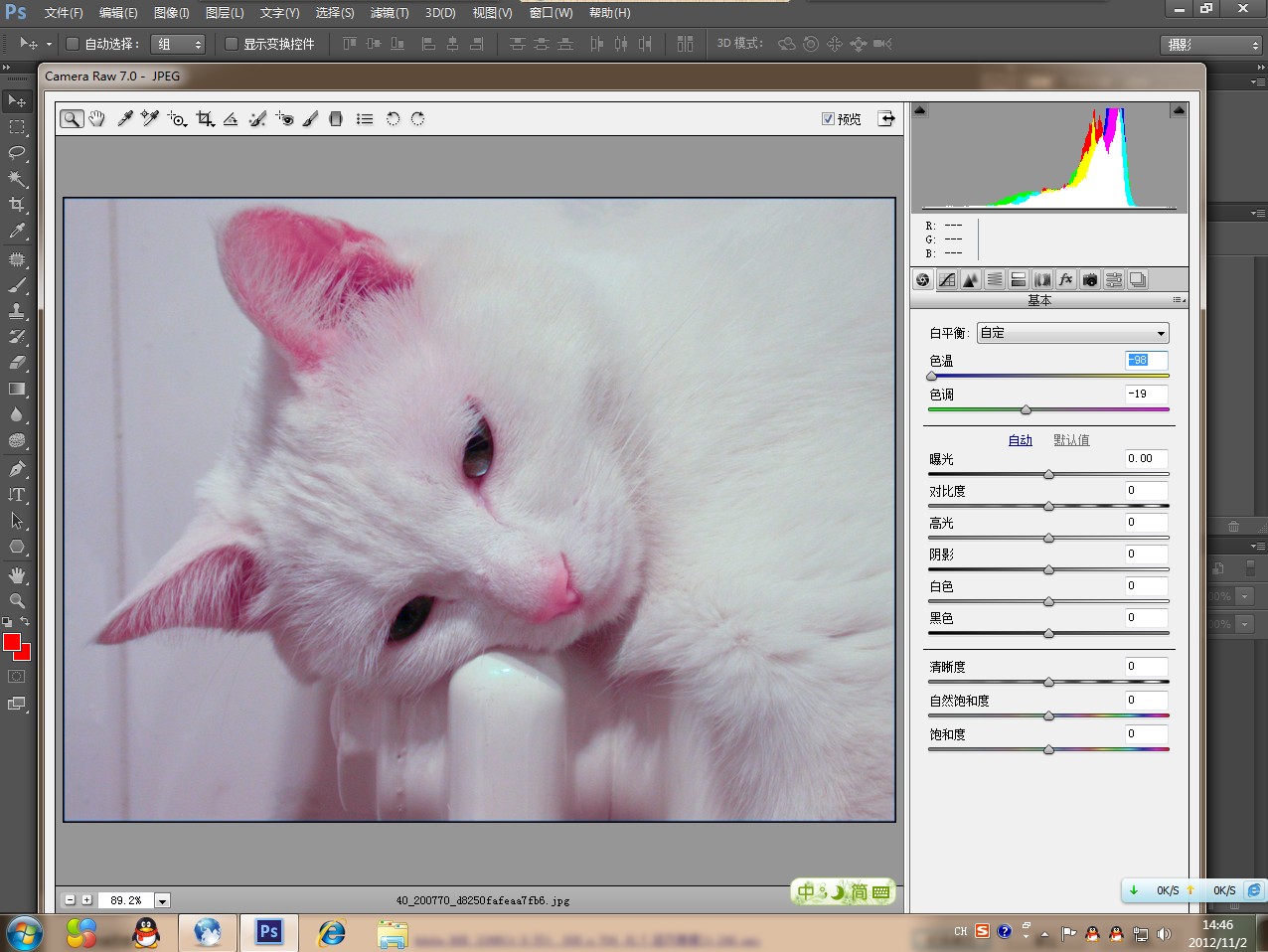Expand the zoom level dropdown at 89.2%
1268x952 pixels.
tap(162, 900)
